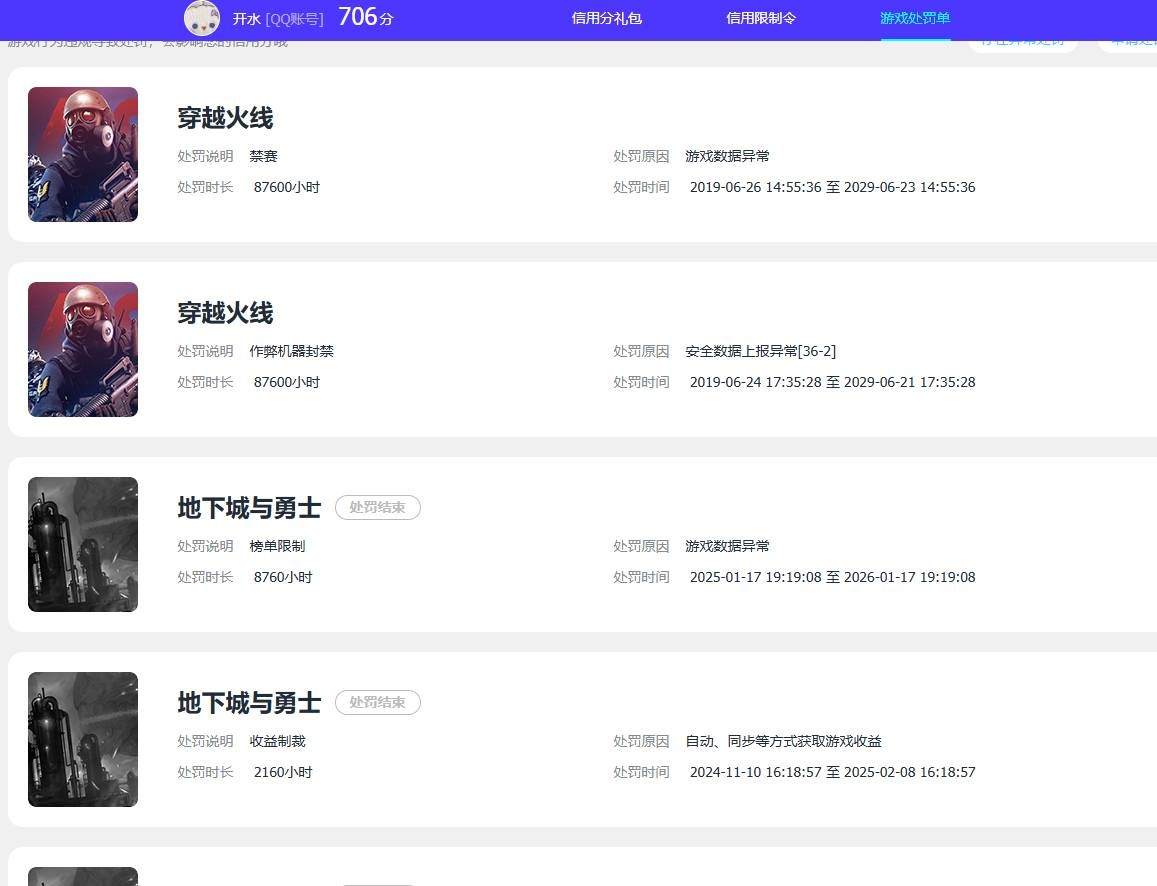Click 处罚结束 badge on the 榜单限制 record
Screen dimensions: 1157x886
[378, 508]
